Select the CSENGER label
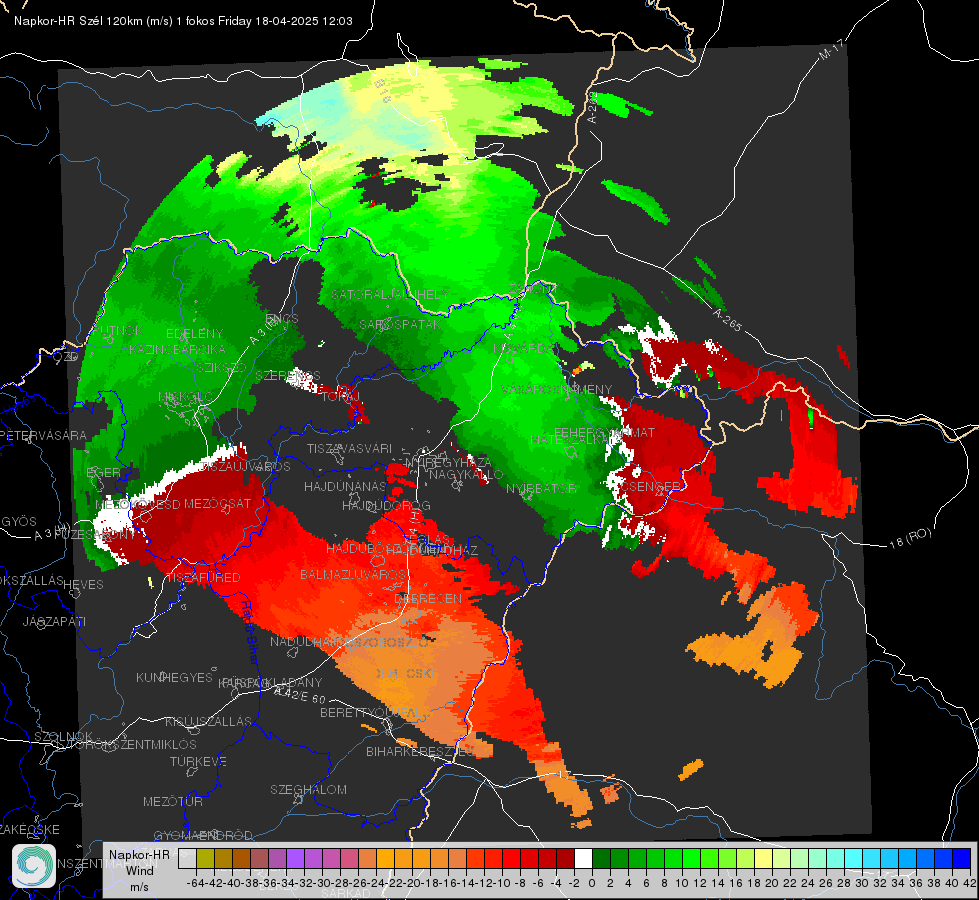The width and height of the screenshot is (979, 900). [x=651, y=486]
